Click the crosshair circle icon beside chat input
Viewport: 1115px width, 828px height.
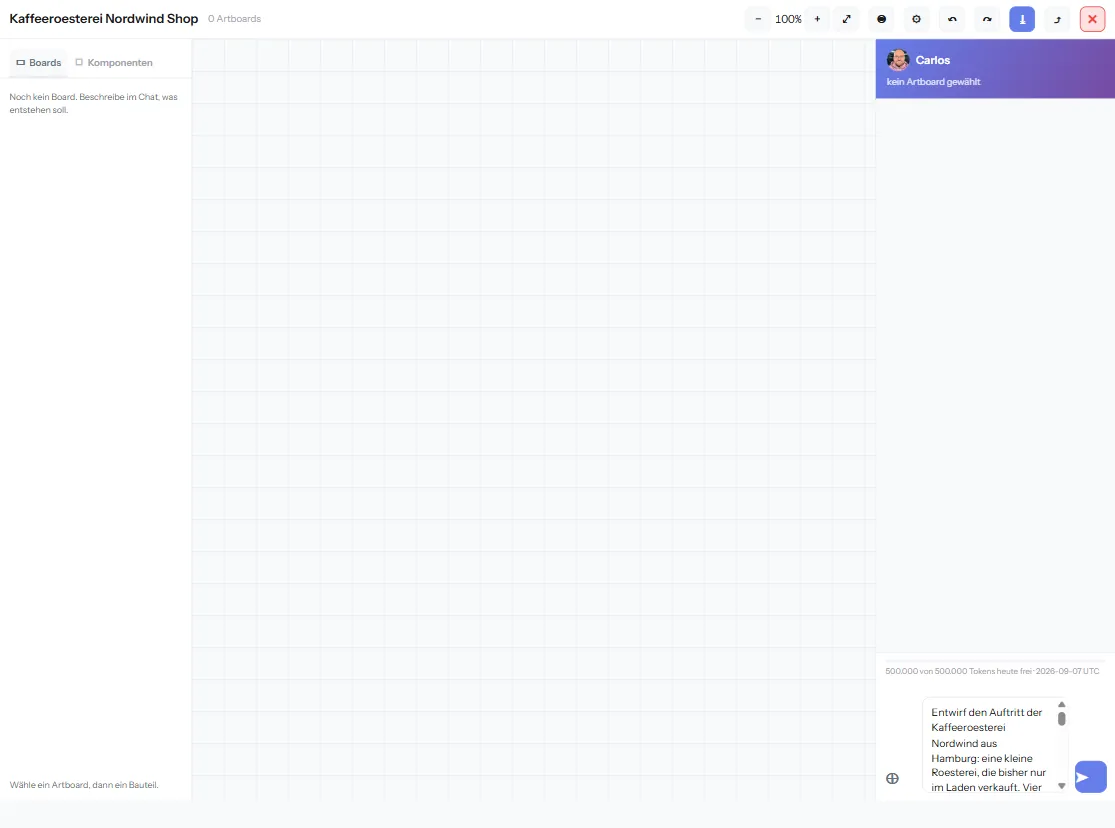pyautogui.click(x=892, y=778)
